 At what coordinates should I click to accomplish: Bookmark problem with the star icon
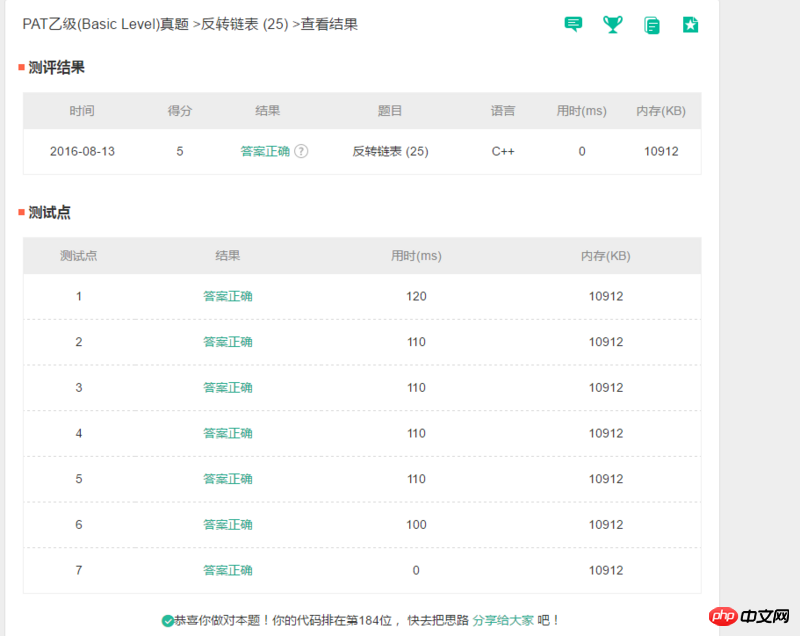click(x=690, y=24)
